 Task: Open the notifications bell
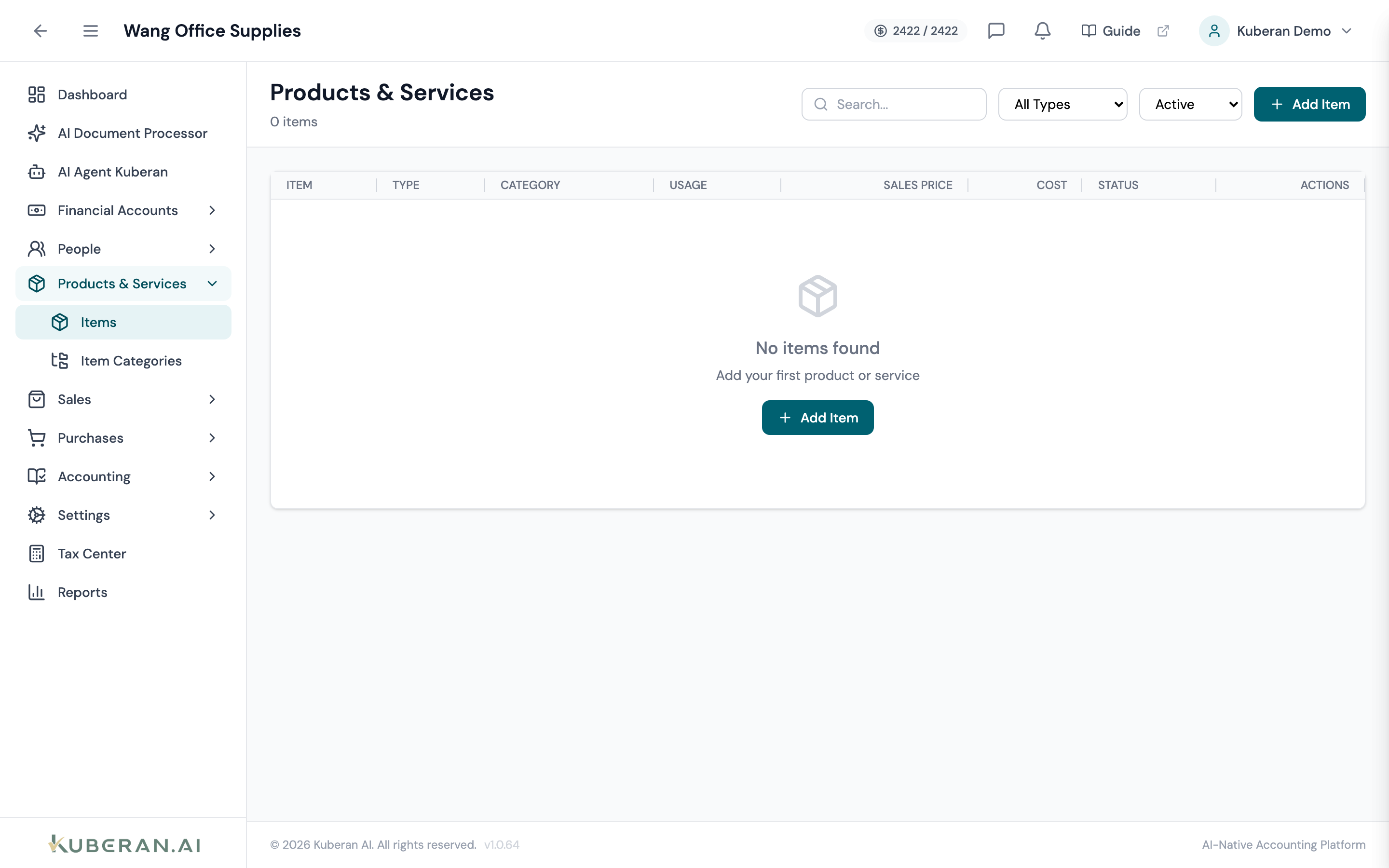(1042, 30)
